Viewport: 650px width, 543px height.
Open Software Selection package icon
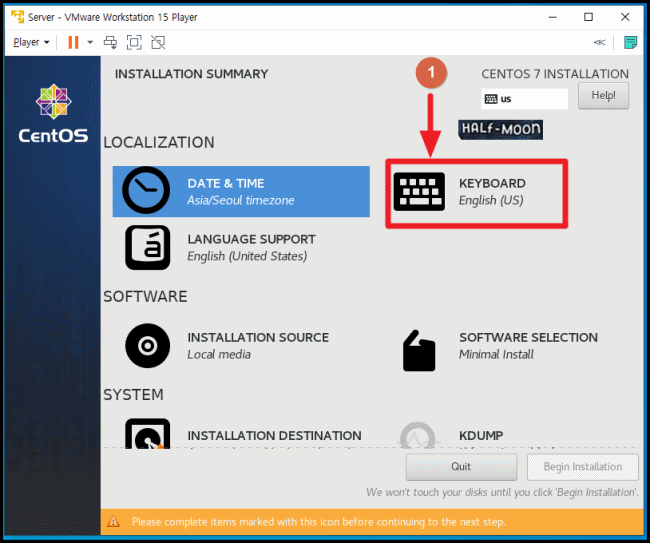(x=419, y=351)
